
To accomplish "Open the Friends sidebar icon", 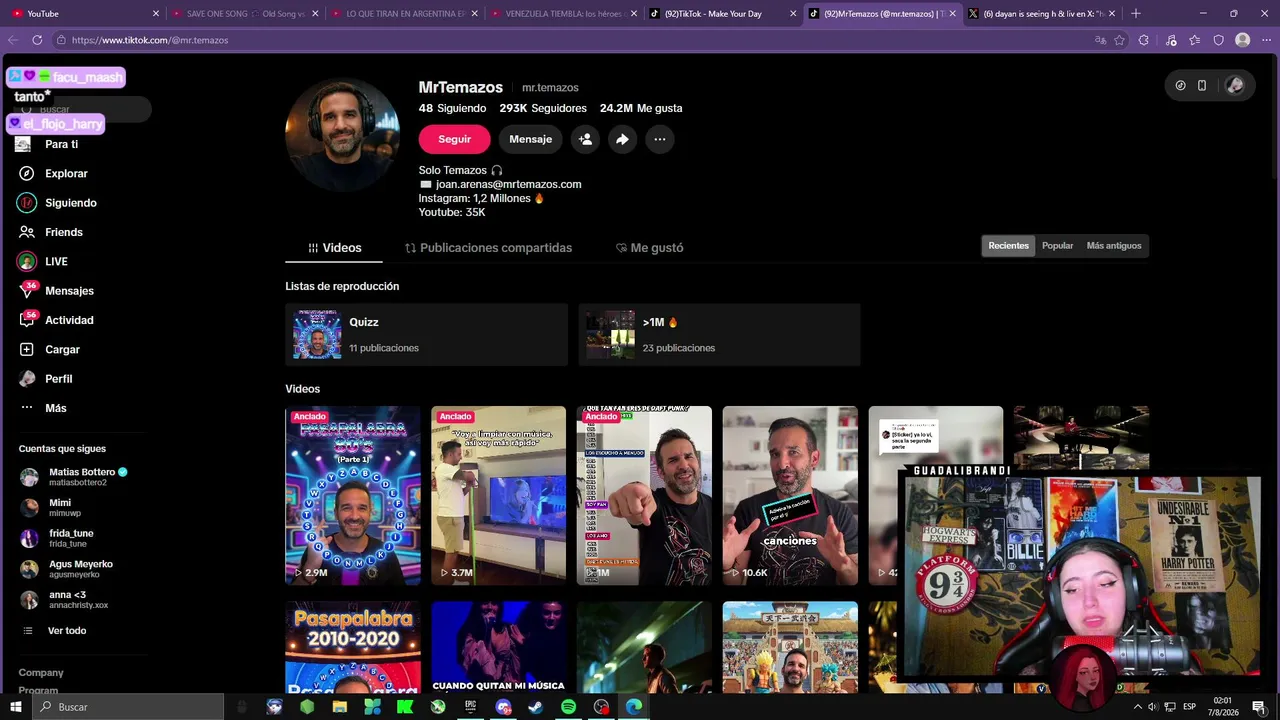I will pos(27,232).
